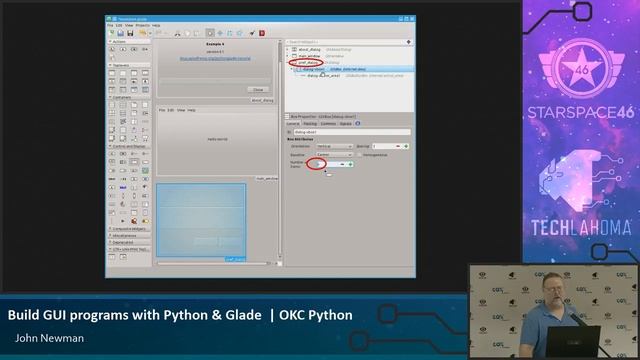Click the green widget icon in Control and Display

[x=145, y=171]
